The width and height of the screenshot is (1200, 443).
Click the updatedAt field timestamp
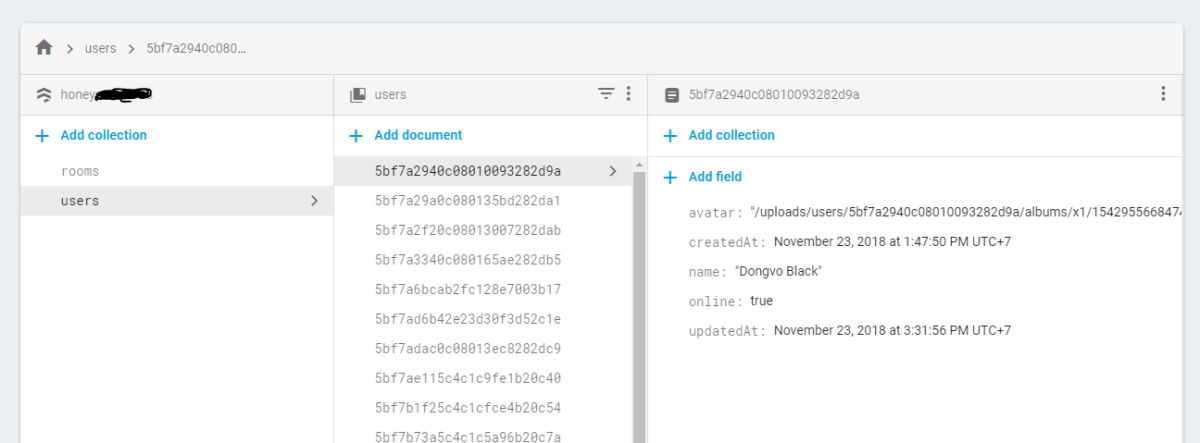pos(892,330)
